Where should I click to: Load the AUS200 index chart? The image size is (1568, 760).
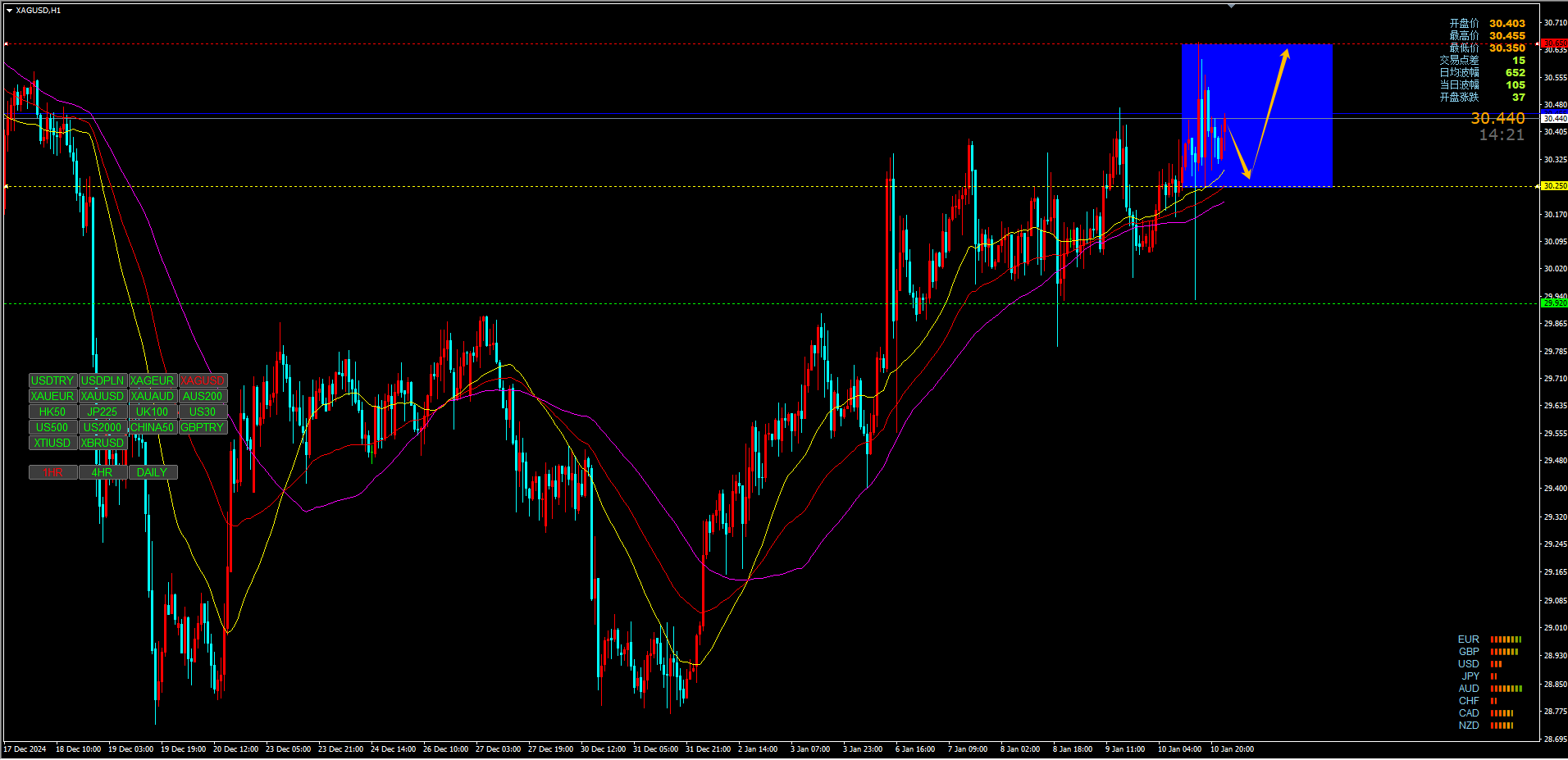[x=203, y=396]
